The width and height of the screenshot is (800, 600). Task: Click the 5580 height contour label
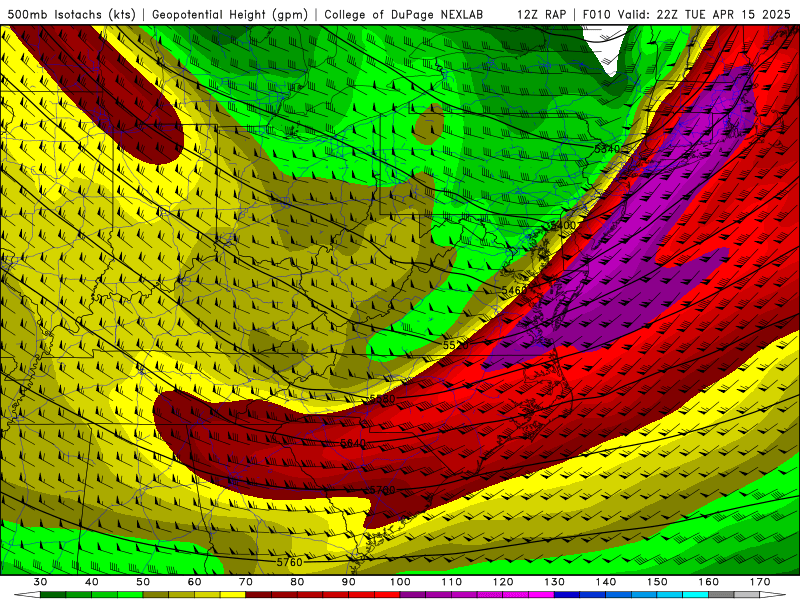click(x=382, y=398)
